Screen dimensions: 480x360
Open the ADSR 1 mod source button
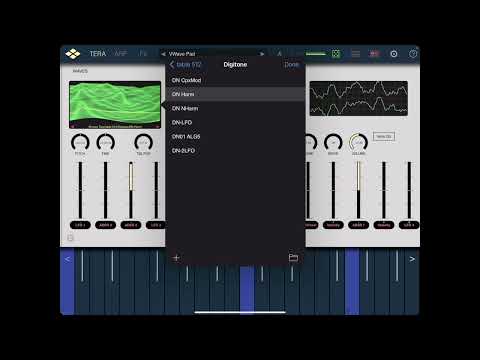[x=358, y=225]
